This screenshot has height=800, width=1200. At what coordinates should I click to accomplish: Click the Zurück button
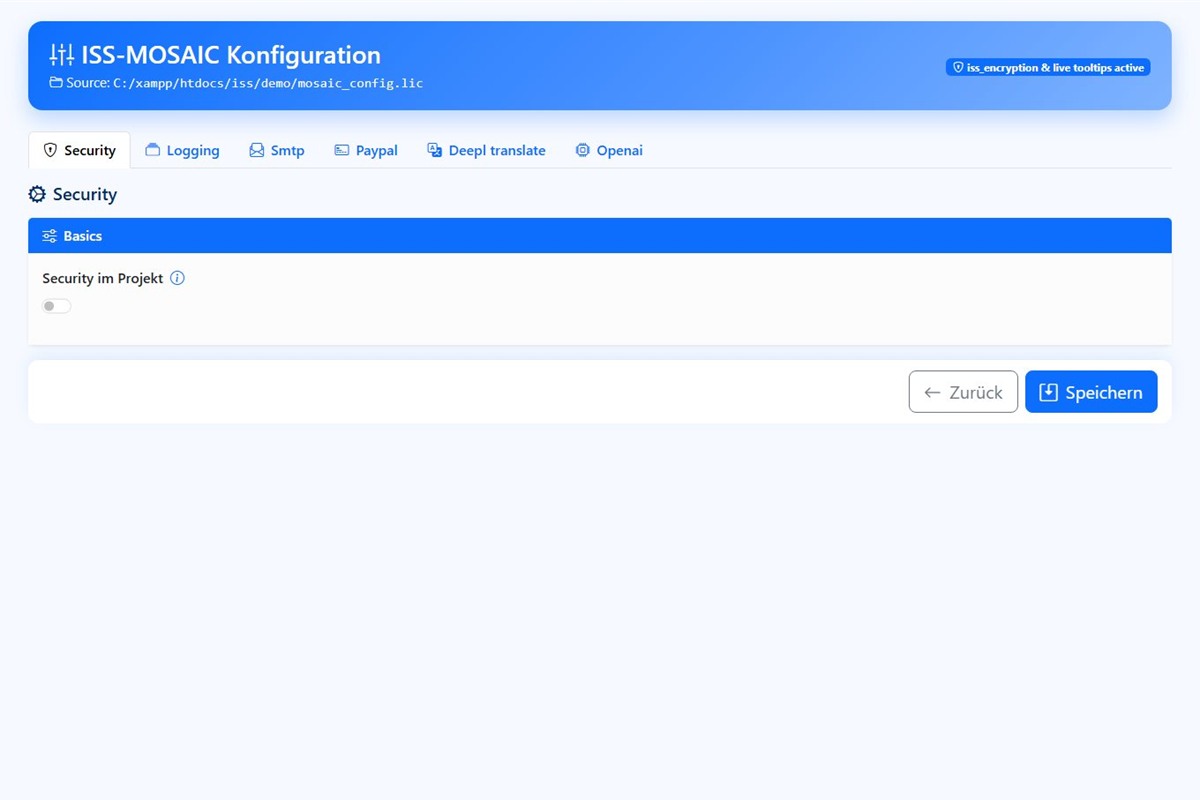963,392
